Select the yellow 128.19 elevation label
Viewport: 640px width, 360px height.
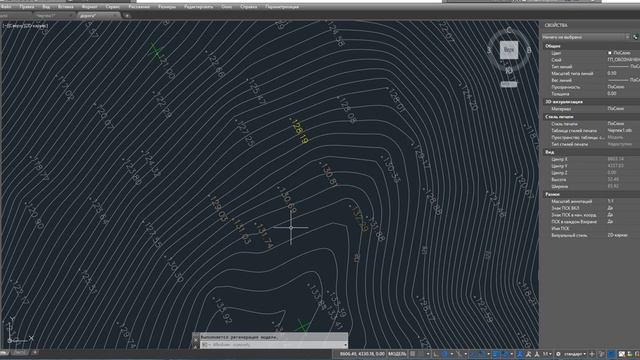tap(299, 131)
